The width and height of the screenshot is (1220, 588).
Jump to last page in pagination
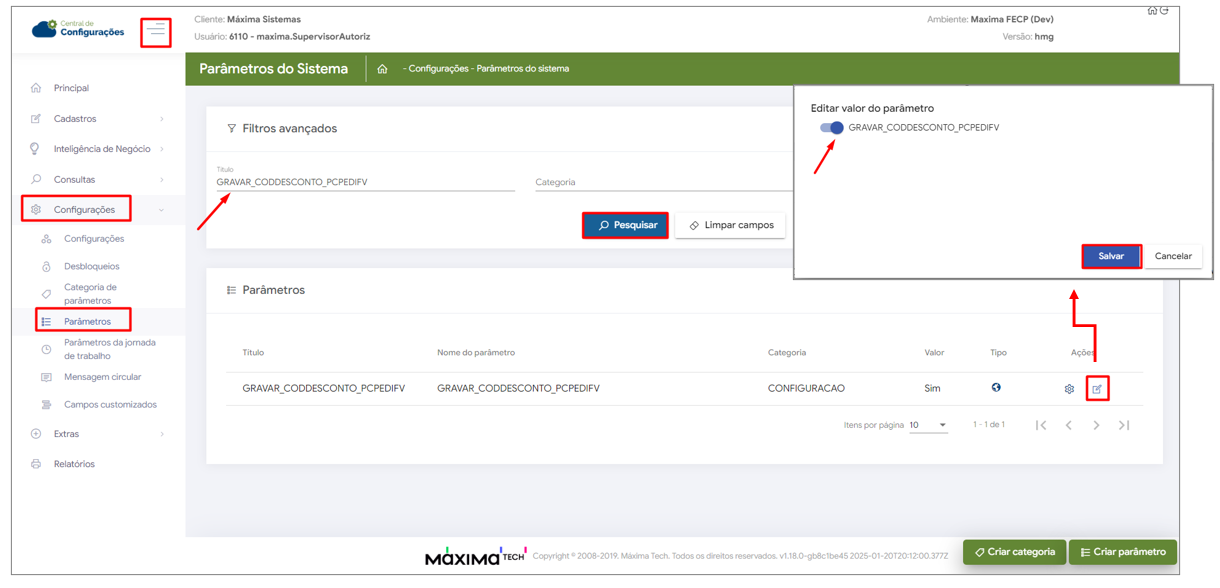(1124, 426)
